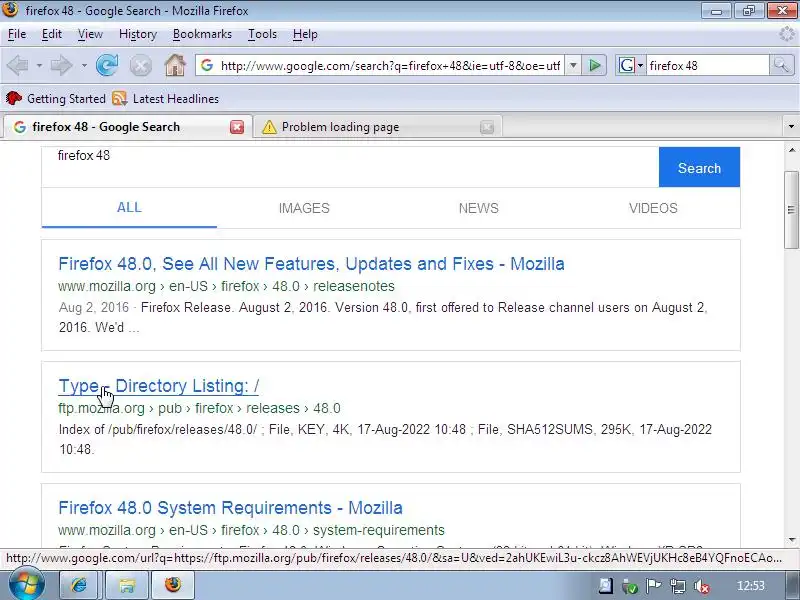Click the muted volume tray icon
800x600 pixels.
703,586
